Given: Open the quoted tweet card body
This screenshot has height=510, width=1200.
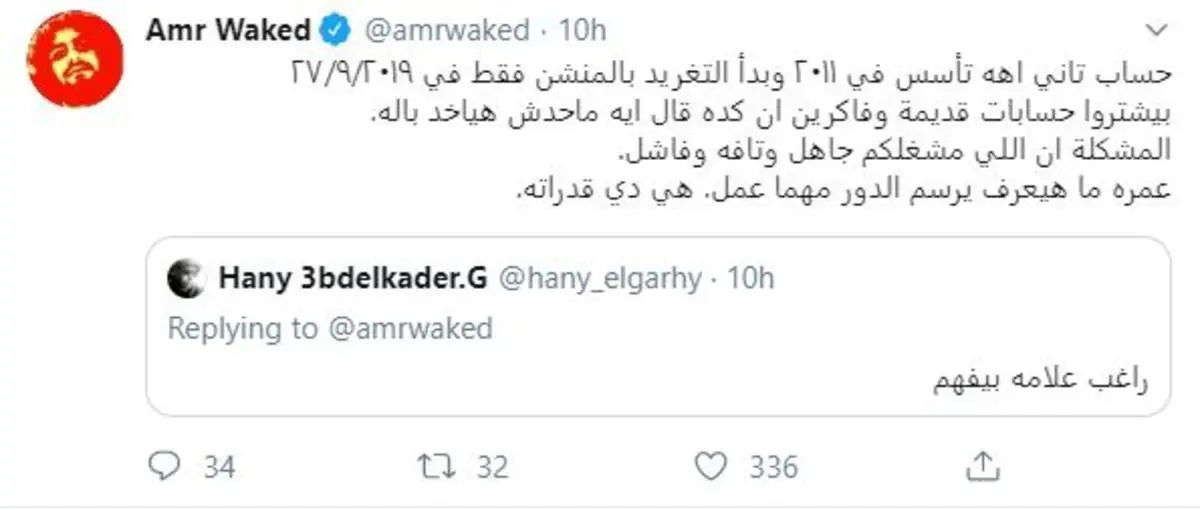Looking at the screenshot, I should click(658, 327).
